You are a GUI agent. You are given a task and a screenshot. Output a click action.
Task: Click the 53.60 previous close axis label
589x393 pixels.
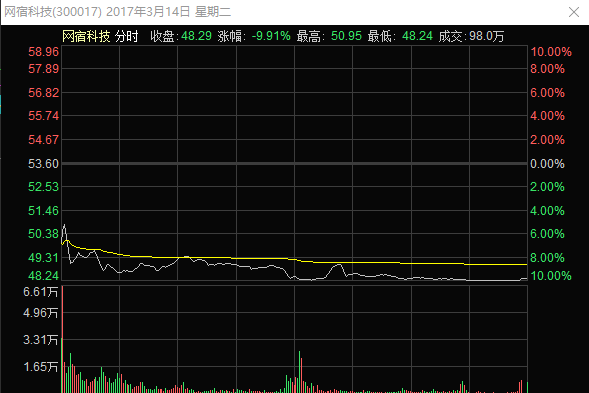point(44,164)
